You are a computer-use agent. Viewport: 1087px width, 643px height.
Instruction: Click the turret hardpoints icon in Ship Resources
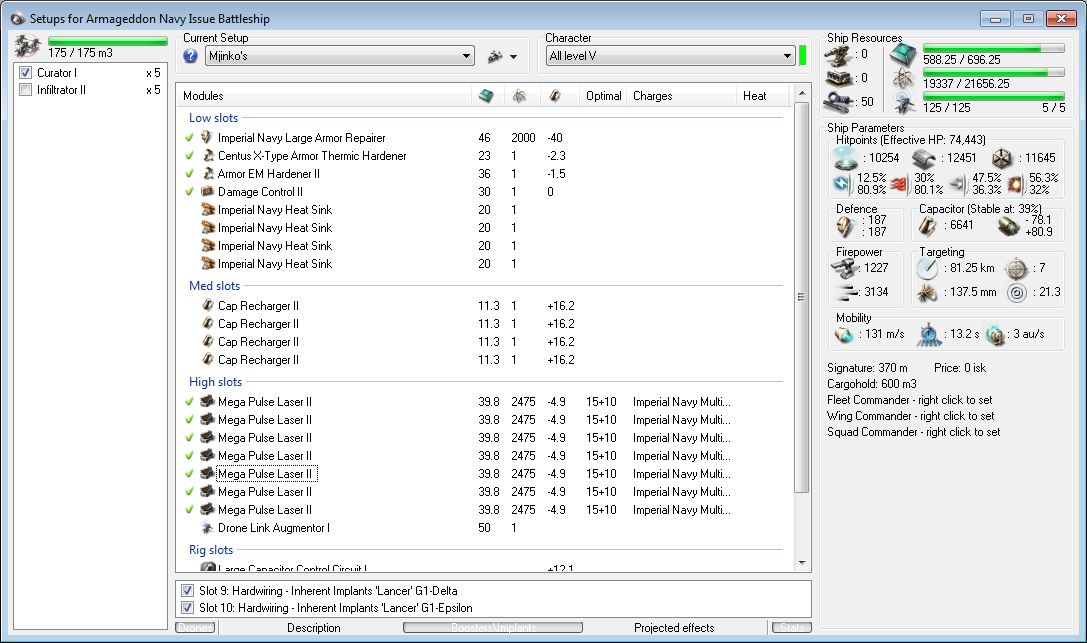coord(838,54)
